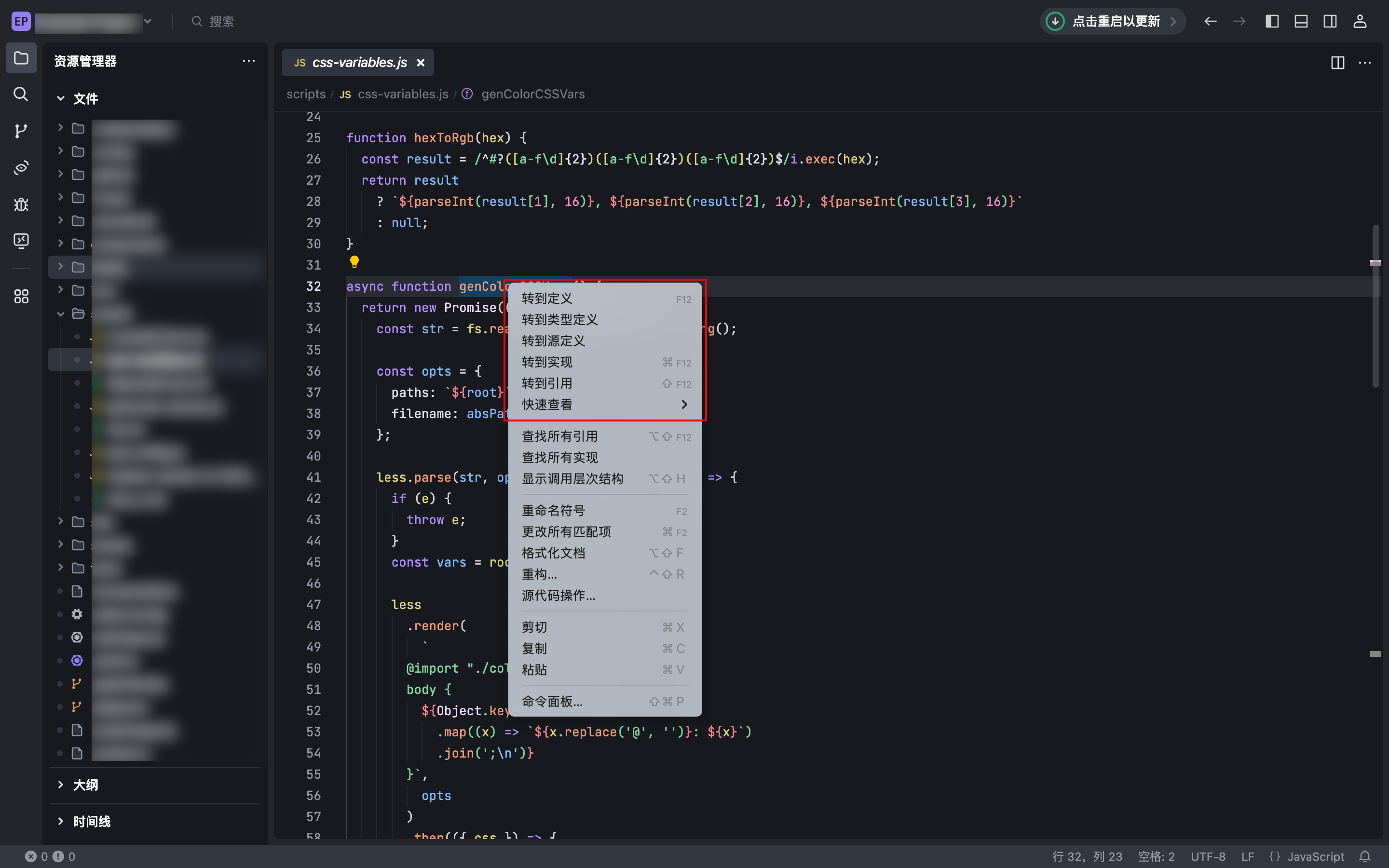This screenshot has width=1389, height=868.
Task: Choose 重命名符号 from the context menu
Action: 553,511
